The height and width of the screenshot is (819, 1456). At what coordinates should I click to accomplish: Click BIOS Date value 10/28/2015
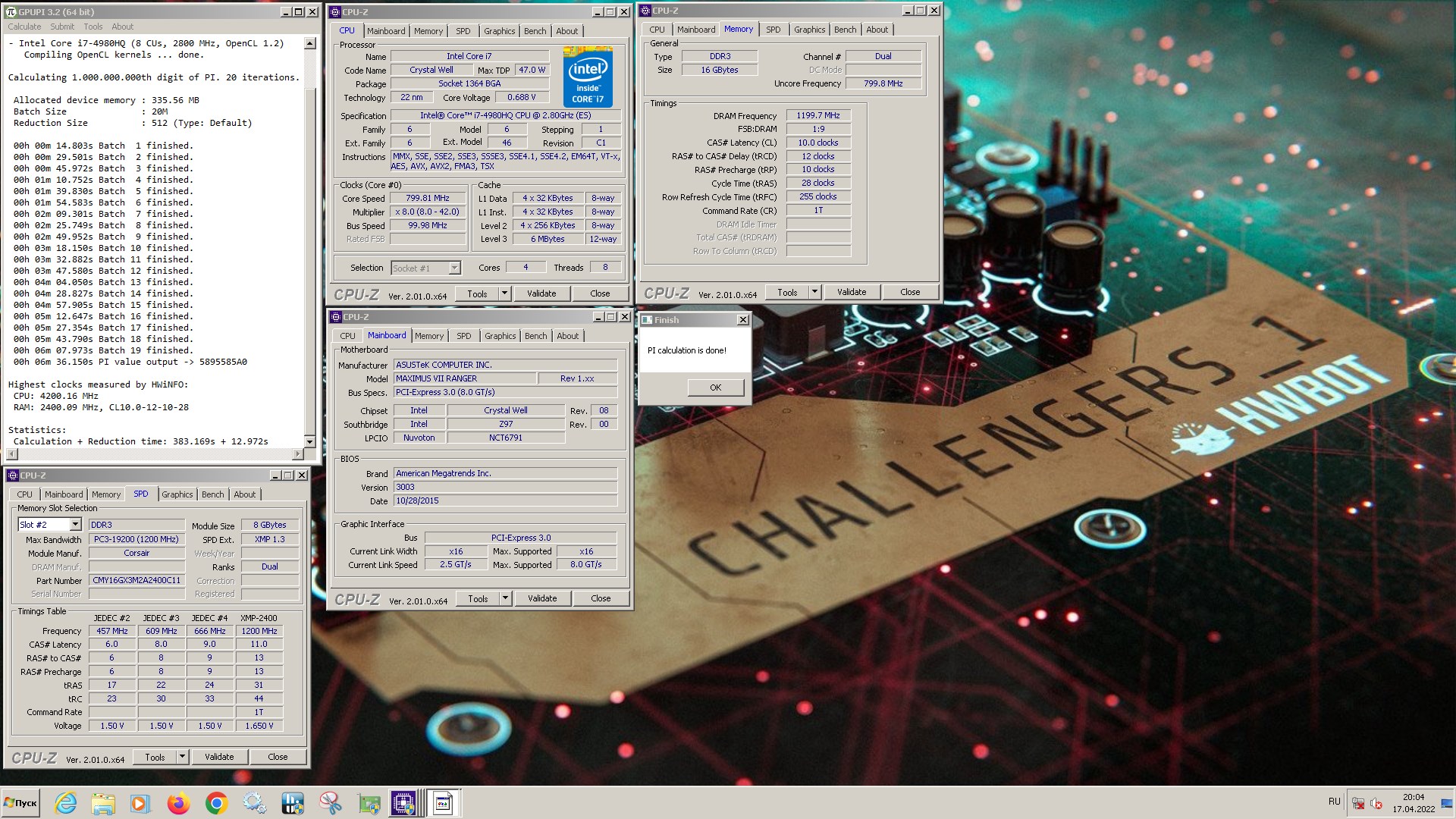pyautogui.click(x=505, y=501)
